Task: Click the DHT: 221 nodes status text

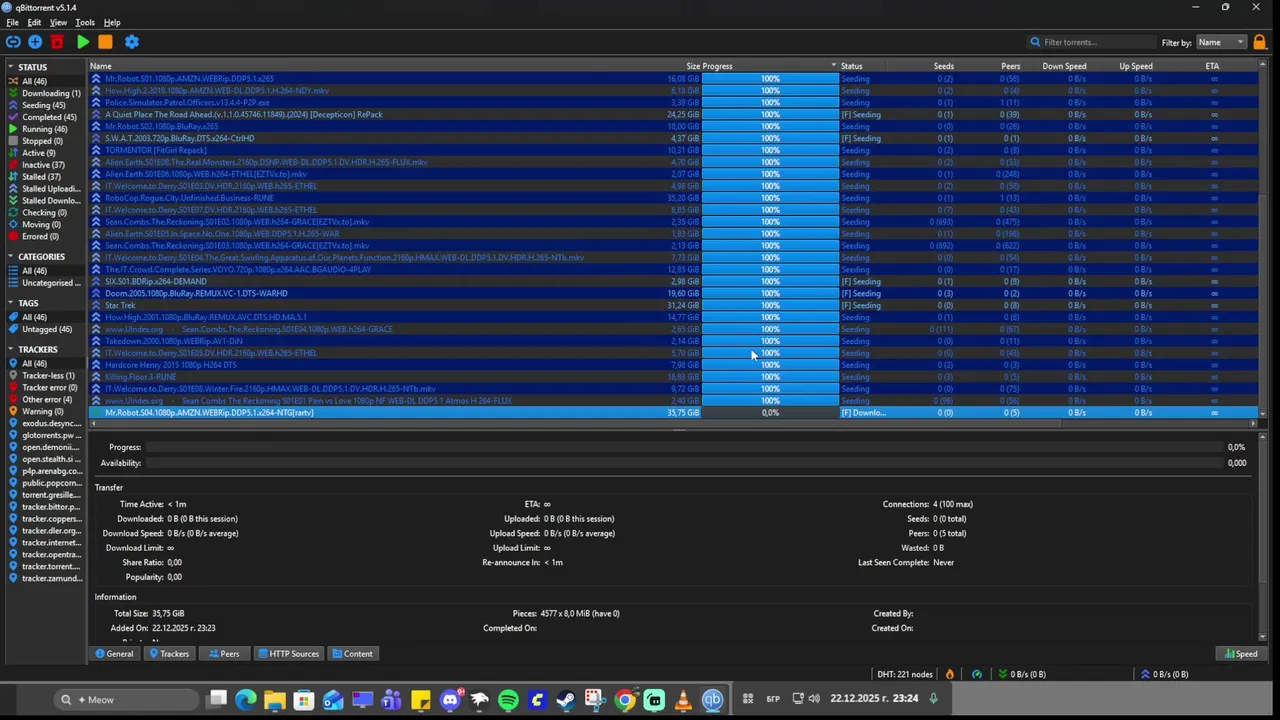Action: [905, 674]
